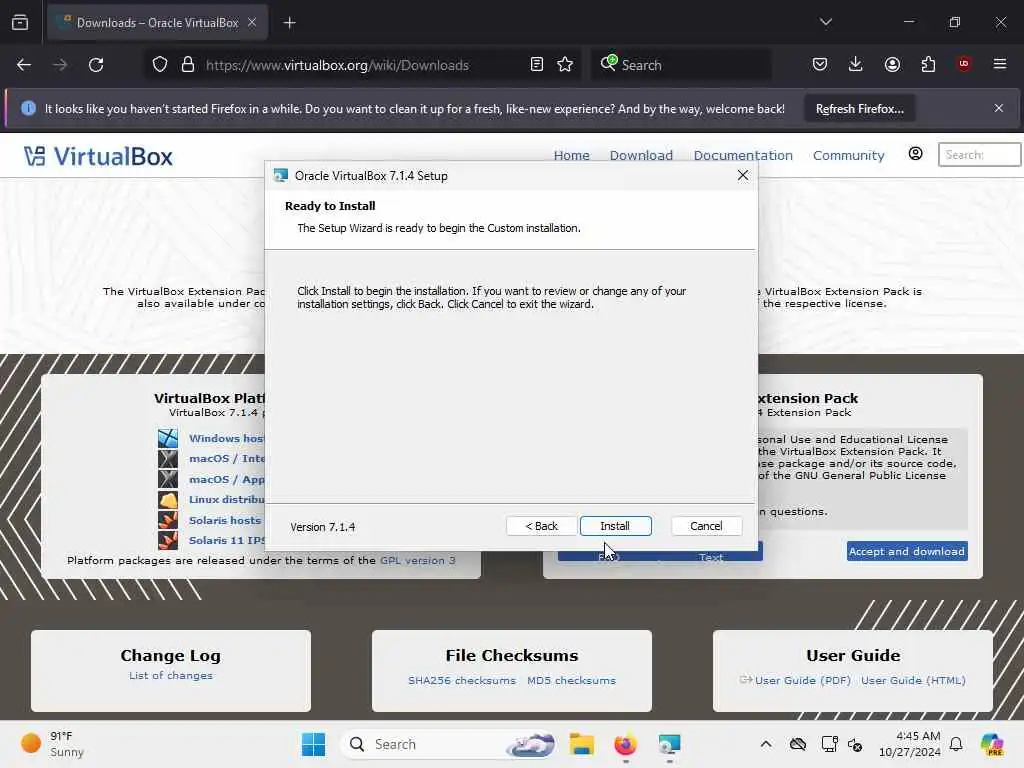
Task: Open the Community menu item
Action: 848,155
